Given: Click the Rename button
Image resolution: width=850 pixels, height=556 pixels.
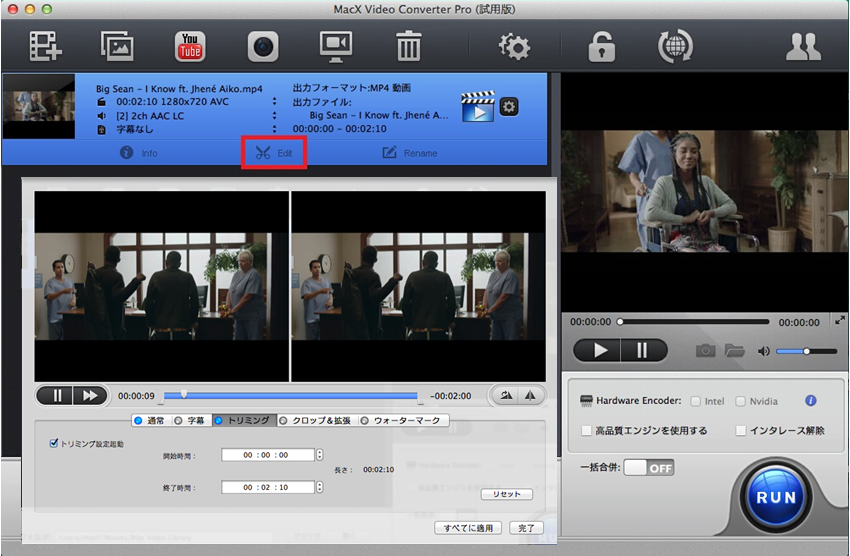Looking at the screenshot, I should [x=410, y=153].
